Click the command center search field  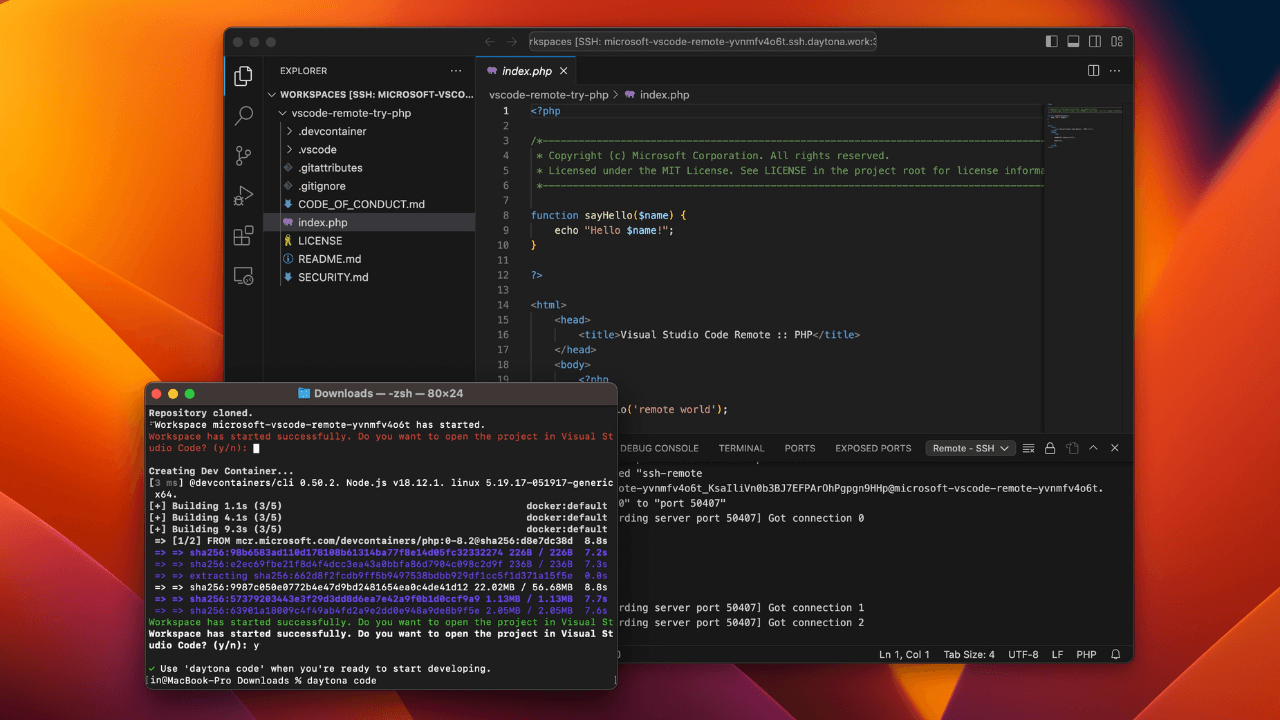[x=702, y=42]
